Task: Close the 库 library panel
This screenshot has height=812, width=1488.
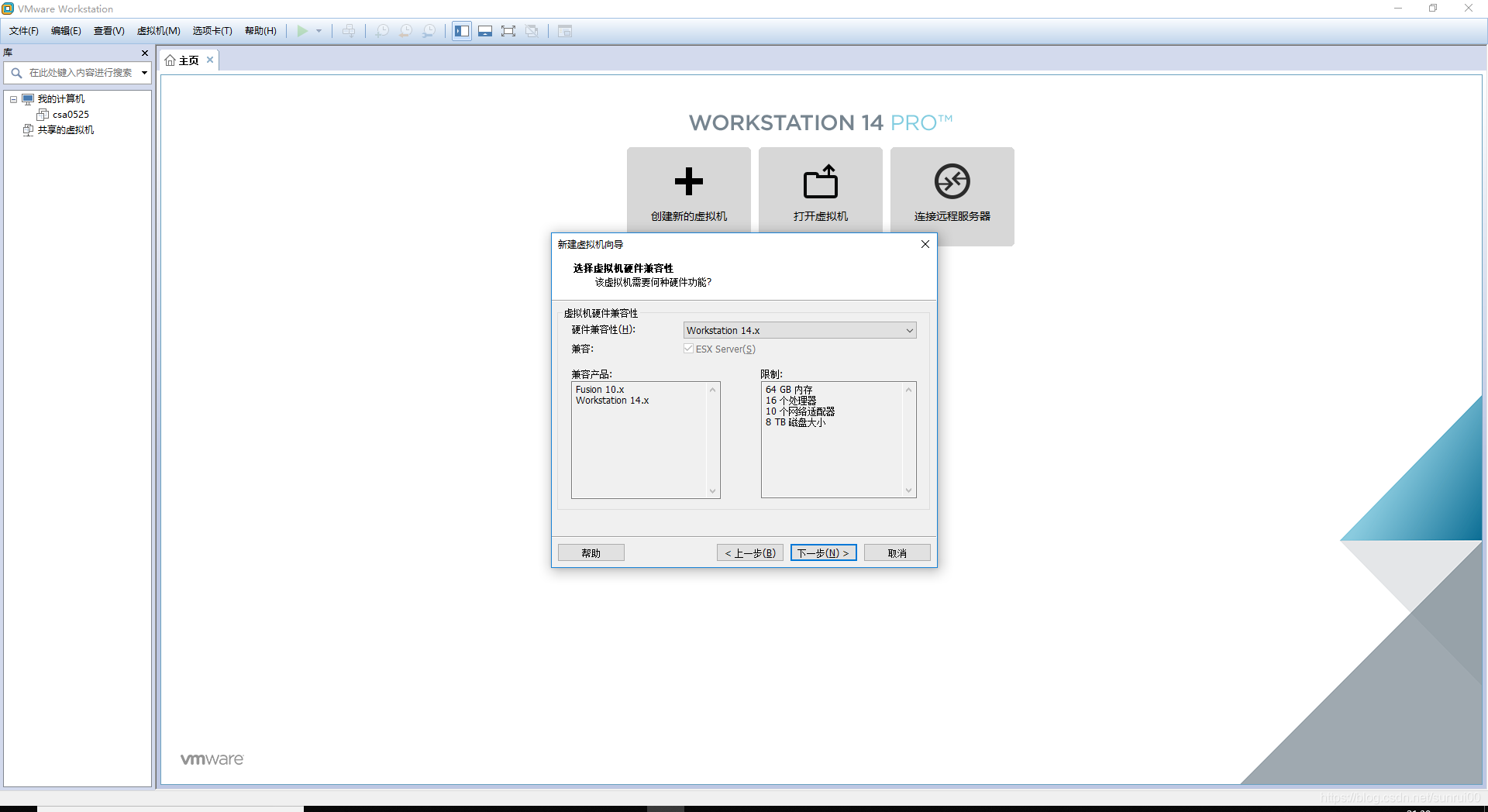Action: pyautogui.click(x=145, y=53)
